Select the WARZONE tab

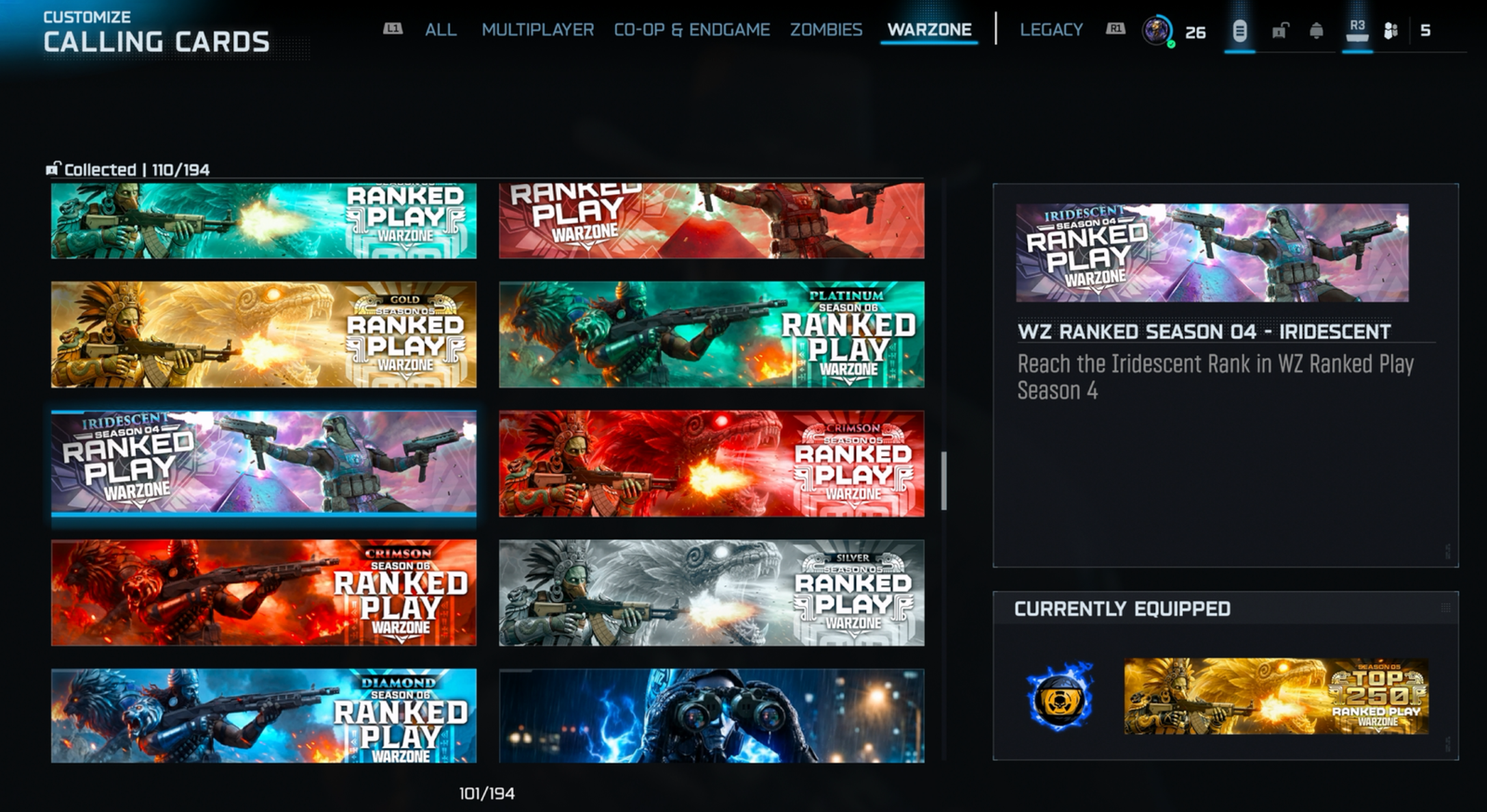tap(929, 30)
